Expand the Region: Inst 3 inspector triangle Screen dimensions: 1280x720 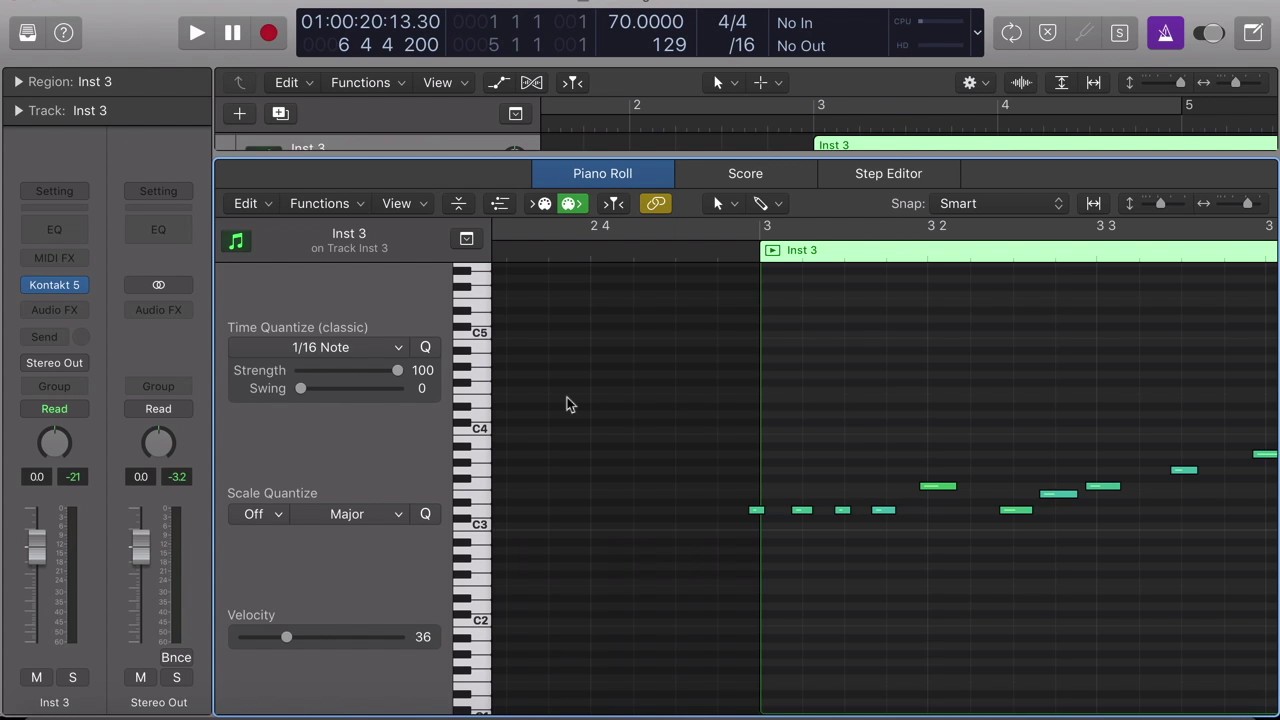(18, 82)
